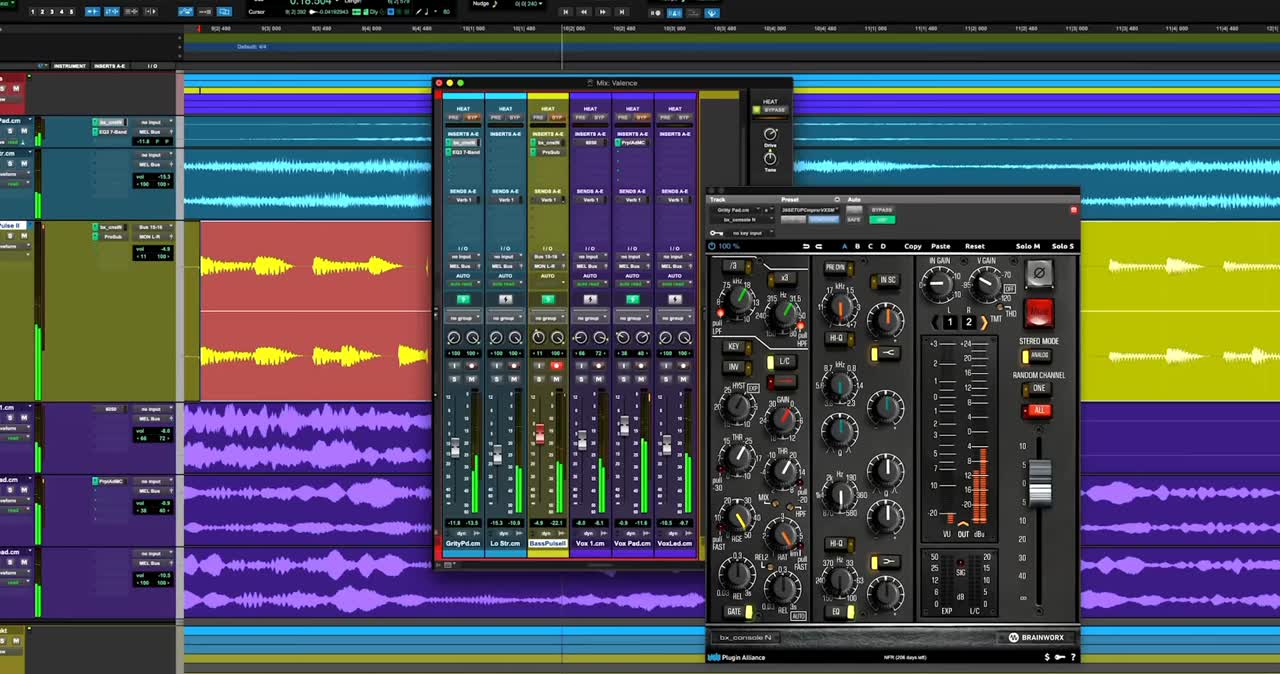Select plugin settings slot B
Image resolution: width=1280 pixels, height=674 pixels.
click(857, 246)
